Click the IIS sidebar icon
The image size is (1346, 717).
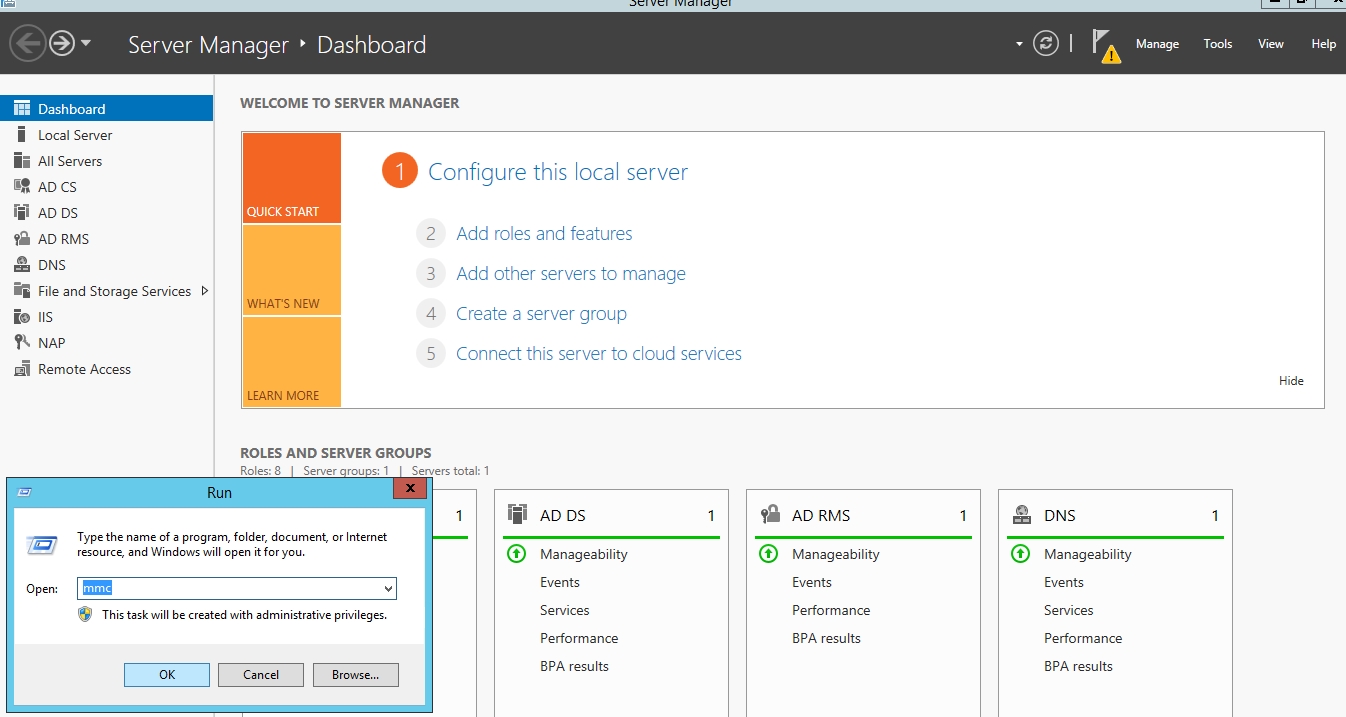pos(22,317)
